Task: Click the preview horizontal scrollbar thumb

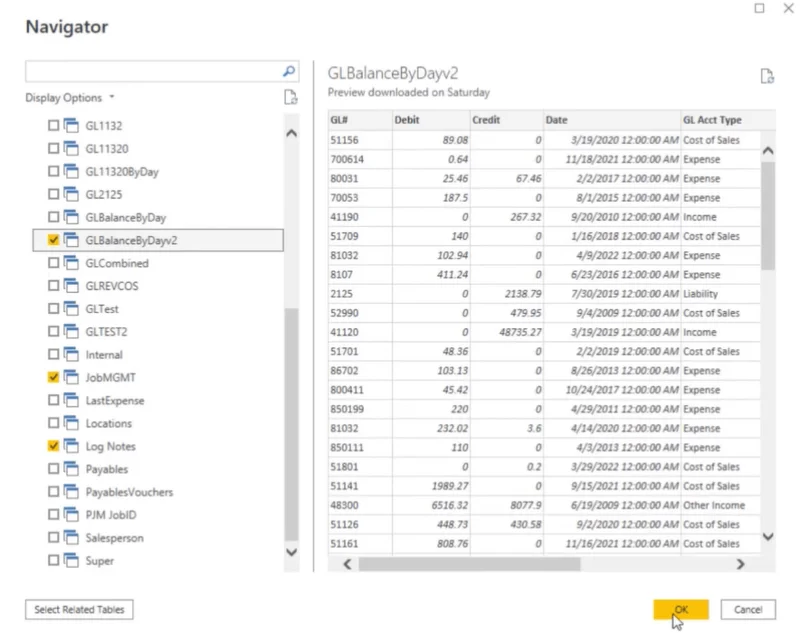Action: click(x=469, y=564)
